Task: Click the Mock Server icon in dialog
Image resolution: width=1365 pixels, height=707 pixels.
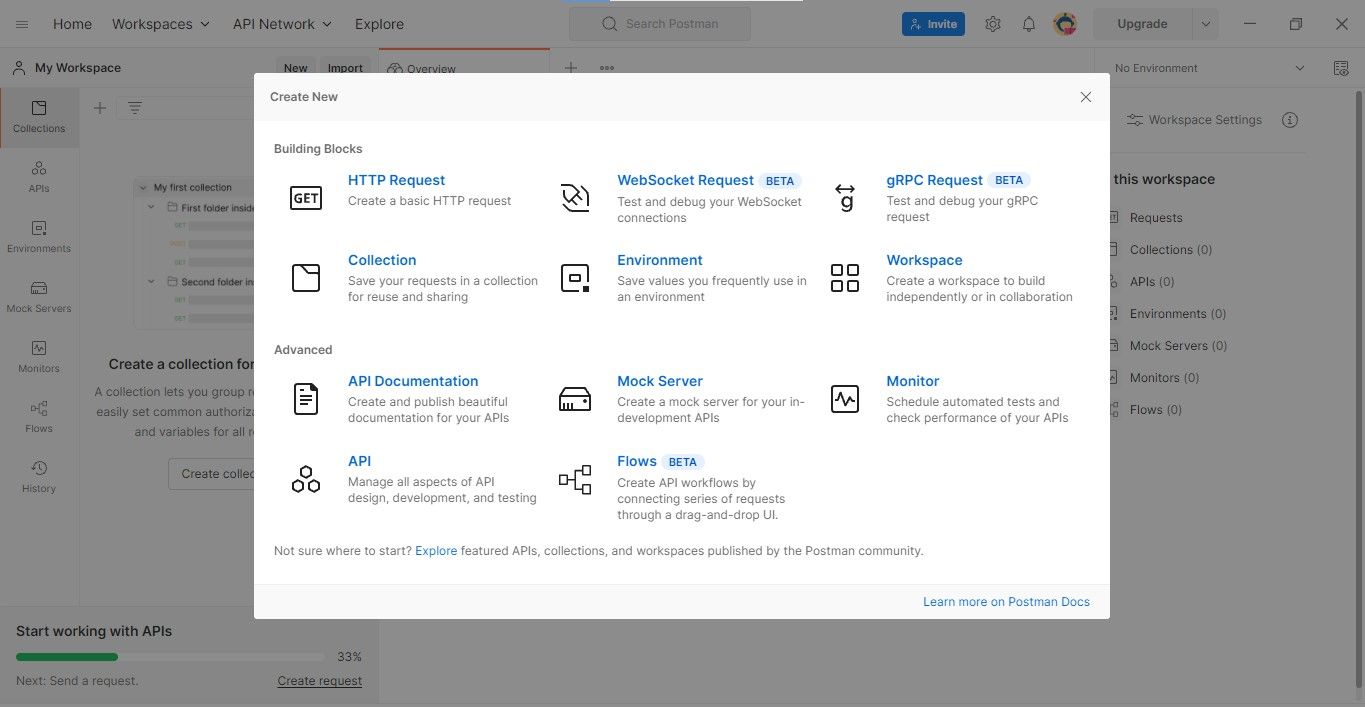Action: (x=575, y=399)
